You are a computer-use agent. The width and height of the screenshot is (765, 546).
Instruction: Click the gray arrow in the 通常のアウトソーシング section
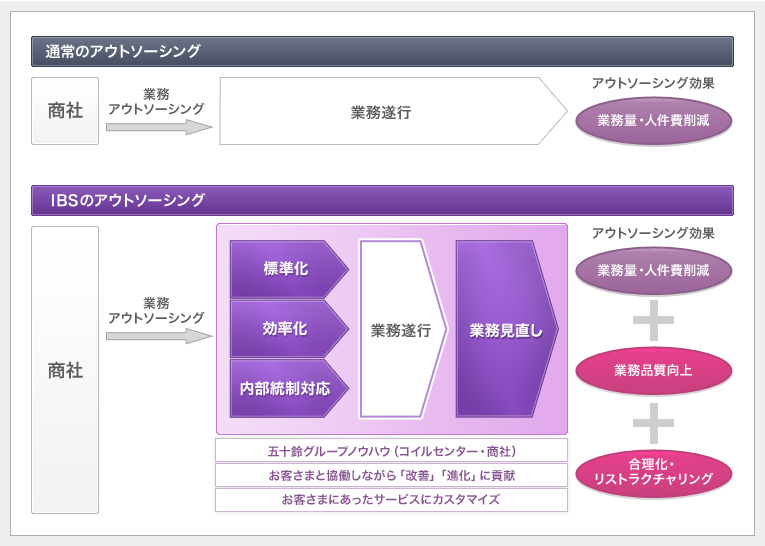click(x=159, y=127)
